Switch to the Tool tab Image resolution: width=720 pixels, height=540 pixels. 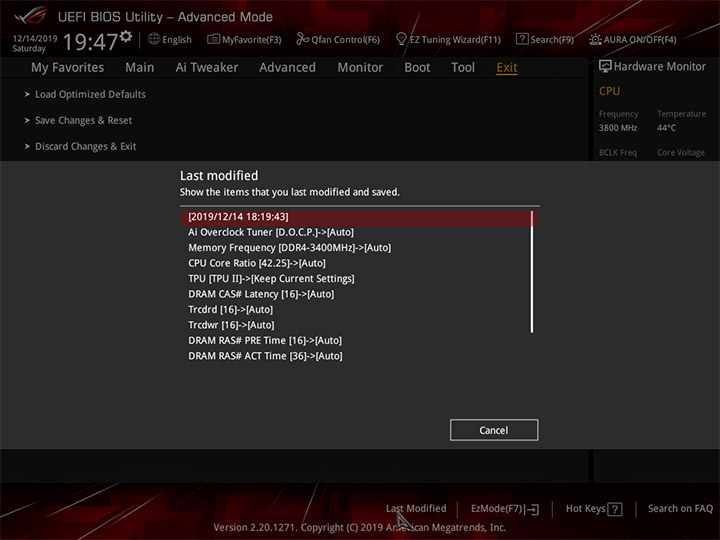463,68
